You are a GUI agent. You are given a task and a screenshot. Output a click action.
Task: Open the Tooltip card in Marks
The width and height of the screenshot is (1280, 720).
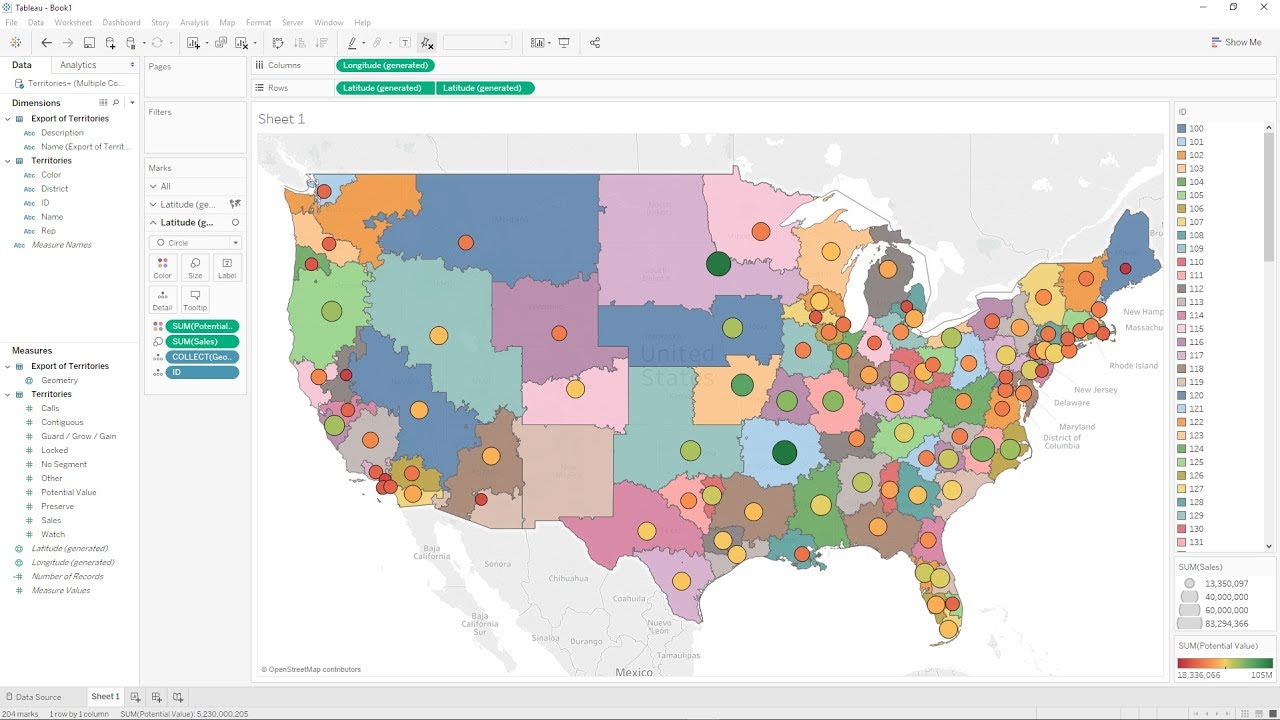click(x=195, y=300)
